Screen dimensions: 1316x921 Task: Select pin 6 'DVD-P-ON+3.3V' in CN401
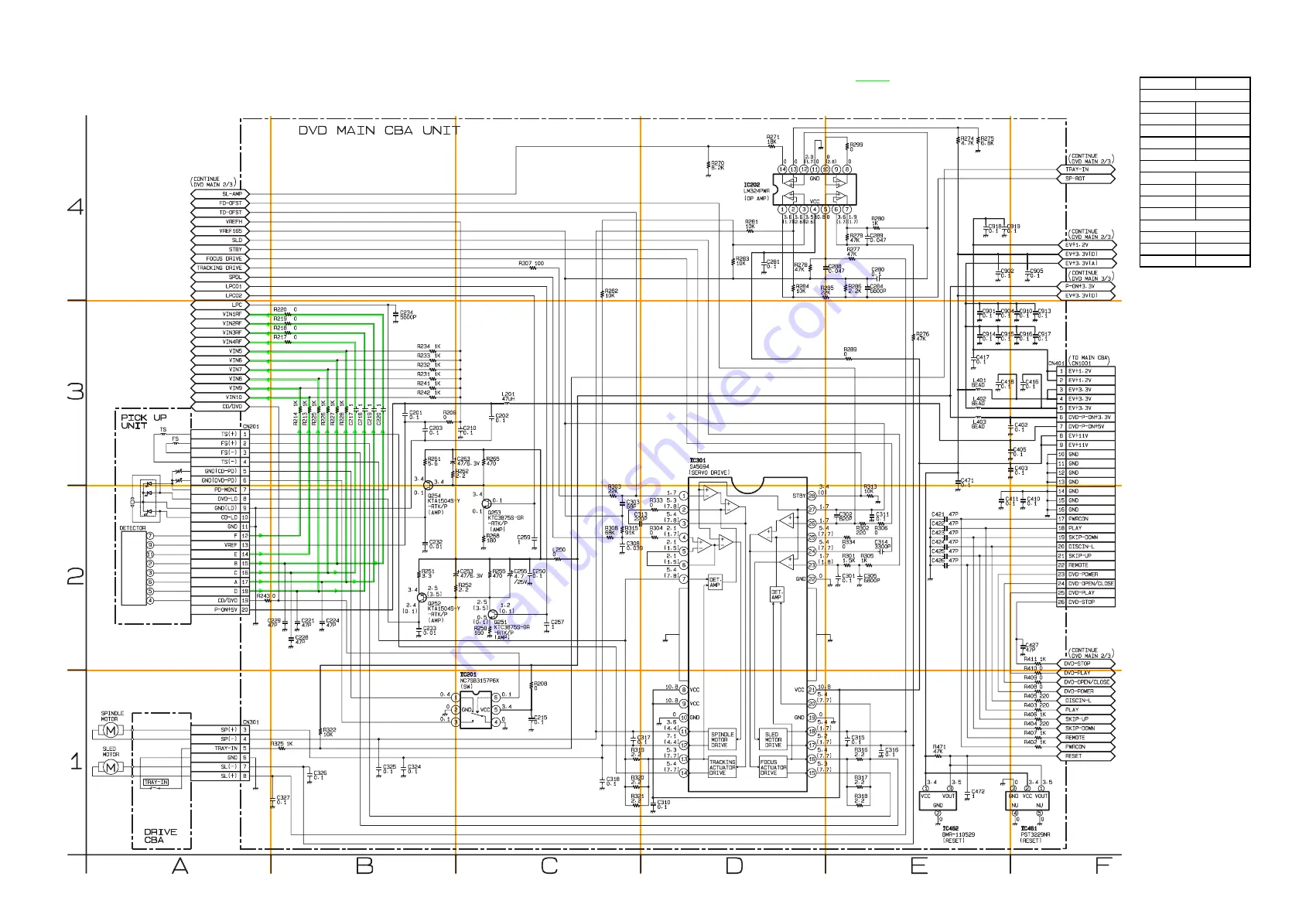tap(1086, 418)
